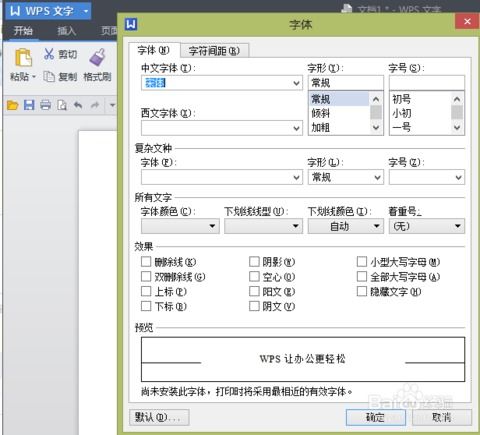
Task: Toggle the 隐藏文字(H) checkbox
Action: [x=362, y=291]
